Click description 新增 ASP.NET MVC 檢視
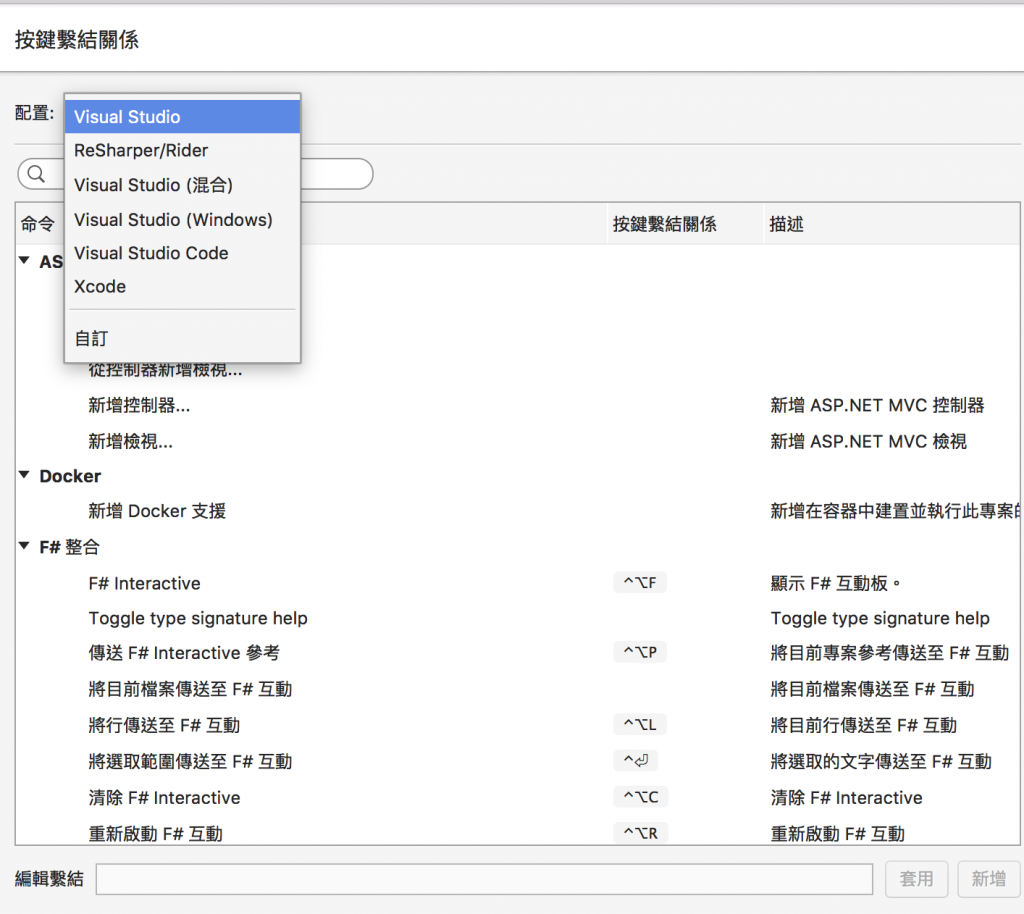1024x914 pixels. coord(869,441)
